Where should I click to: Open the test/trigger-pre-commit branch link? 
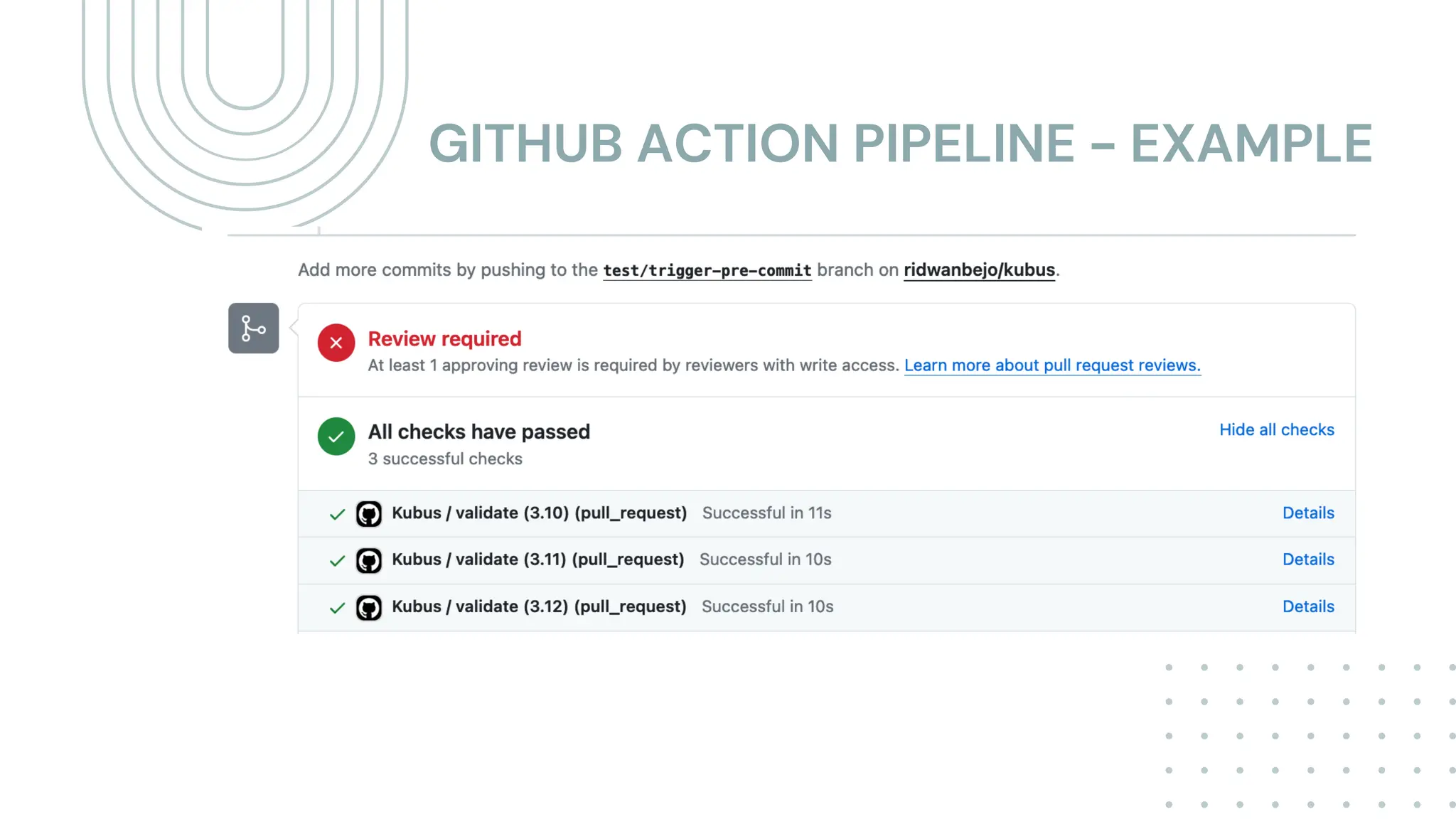pyautogui.click(x=707, y=270)
